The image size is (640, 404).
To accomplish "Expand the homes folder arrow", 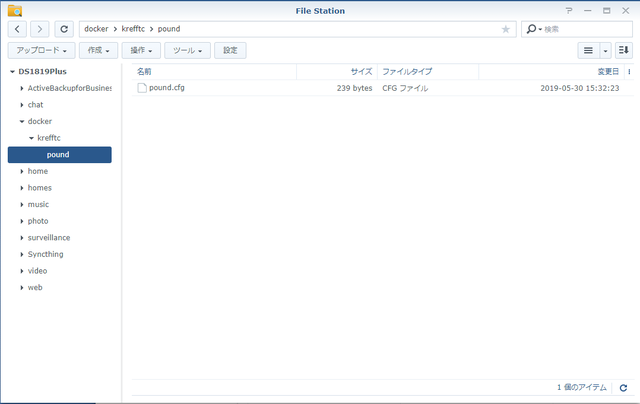I will click(22, 188).
